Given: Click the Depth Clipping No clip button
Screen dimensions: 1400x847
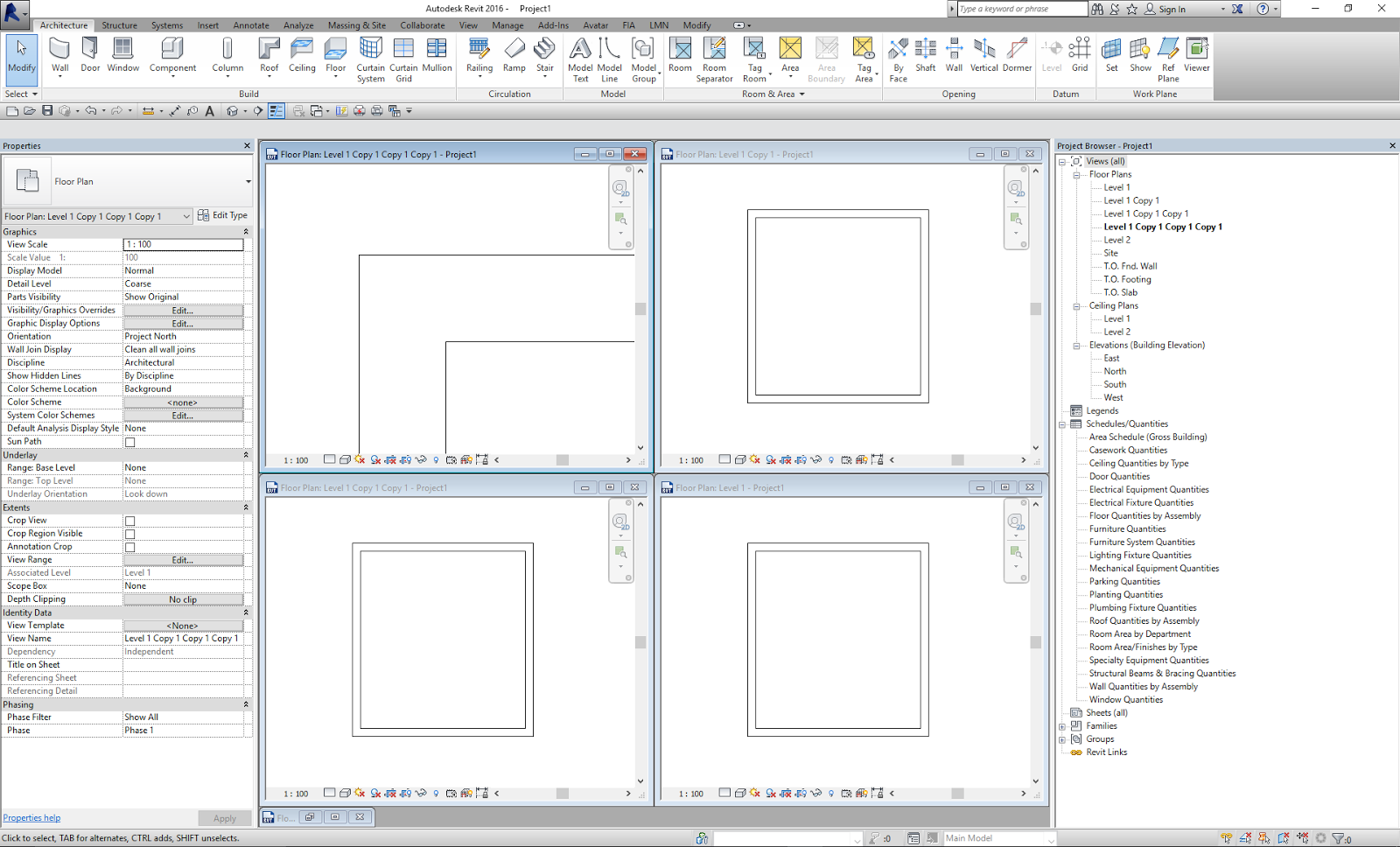Looking at the screenshot, I should click(x=183, y=599).
